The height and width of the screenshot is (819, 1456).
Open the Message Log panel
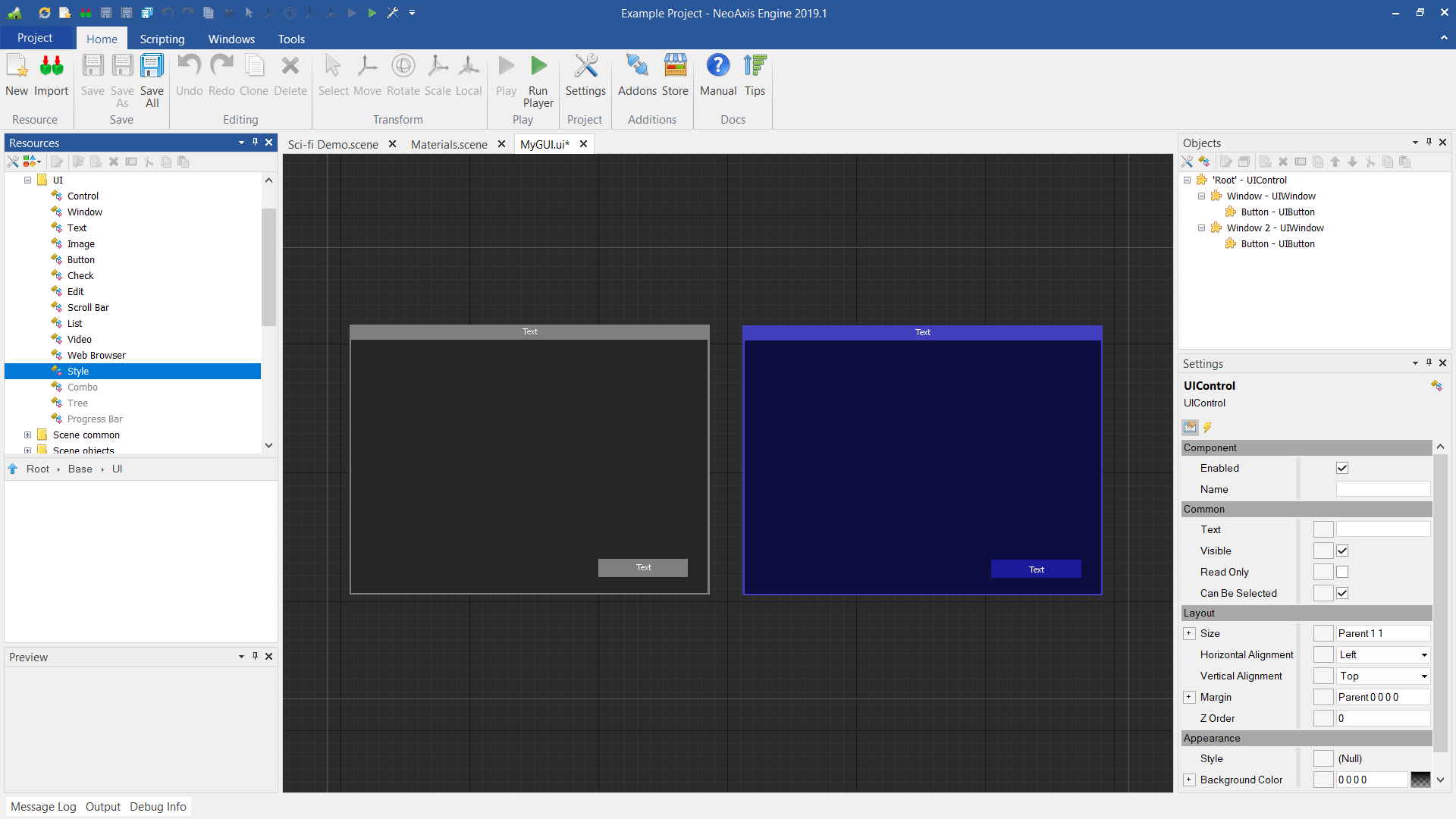(43, 806)
